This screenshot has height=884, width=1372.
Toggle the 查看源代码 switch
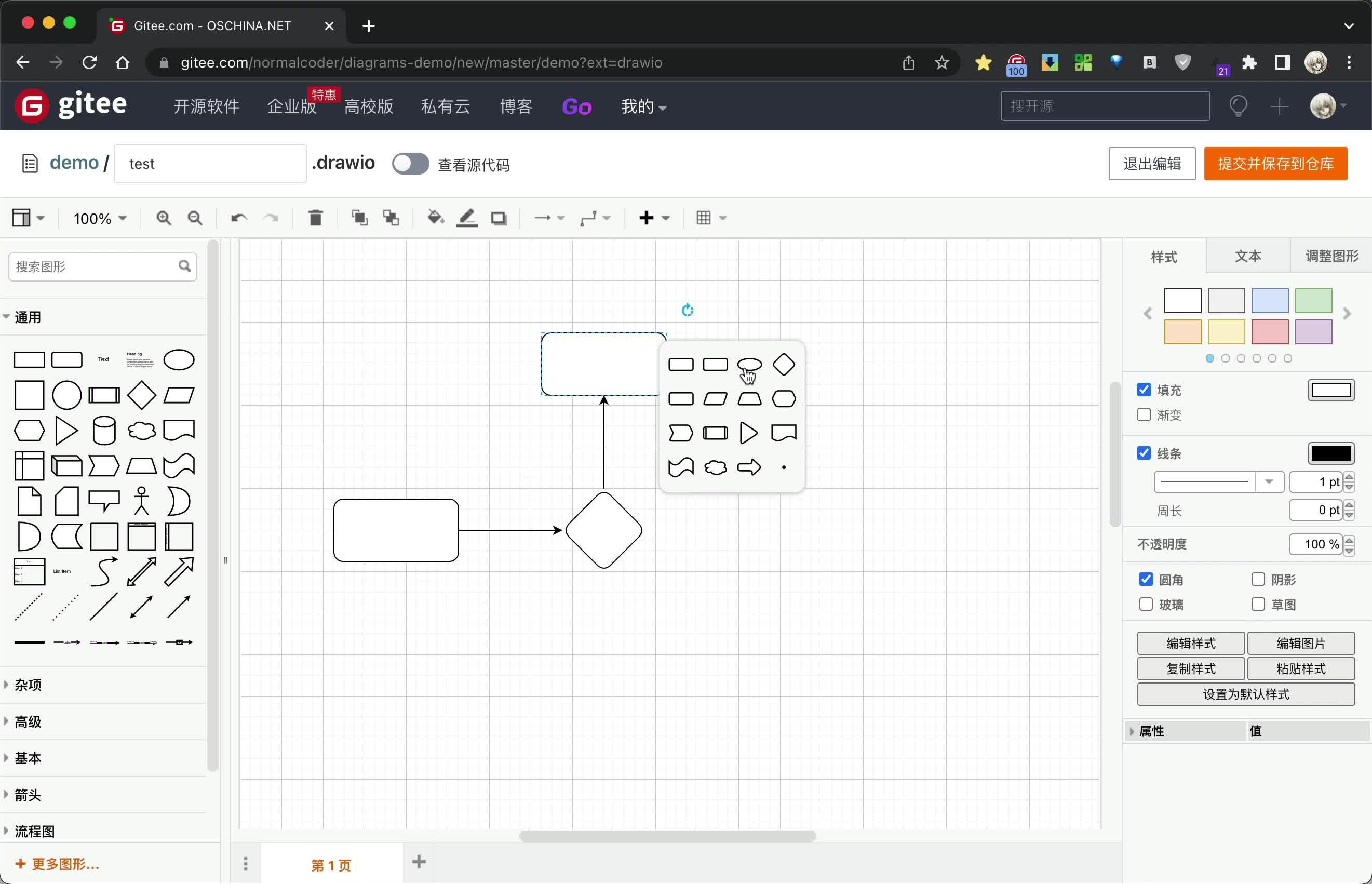410,164
